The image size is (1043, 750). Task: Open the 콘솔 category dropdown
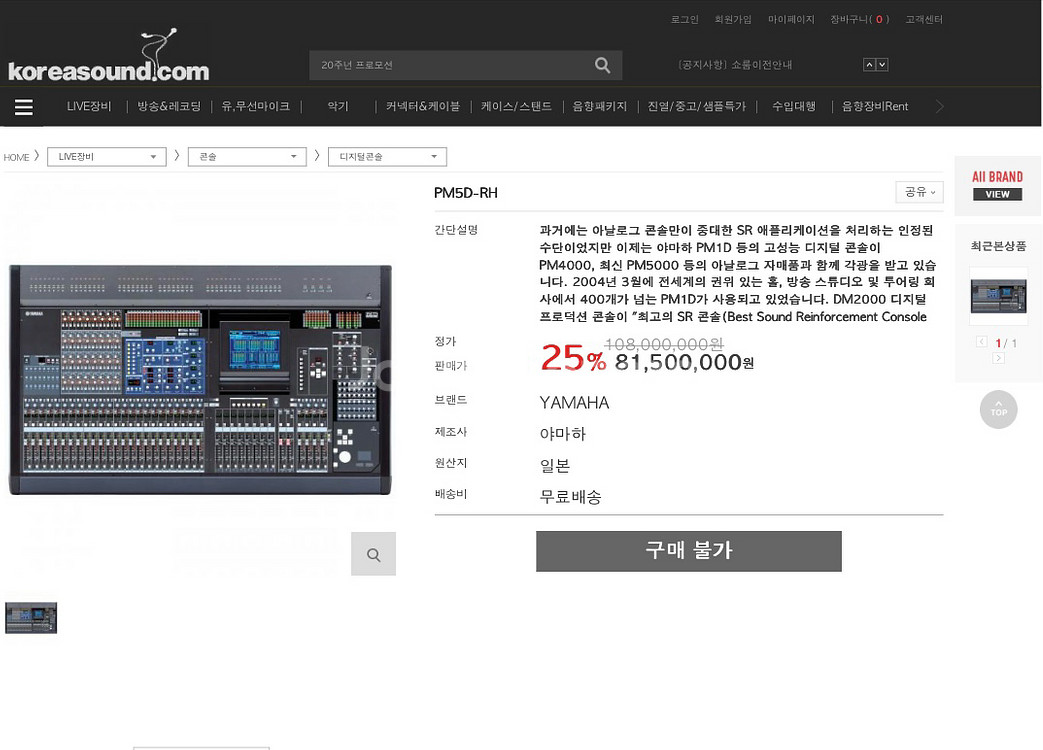247,156
